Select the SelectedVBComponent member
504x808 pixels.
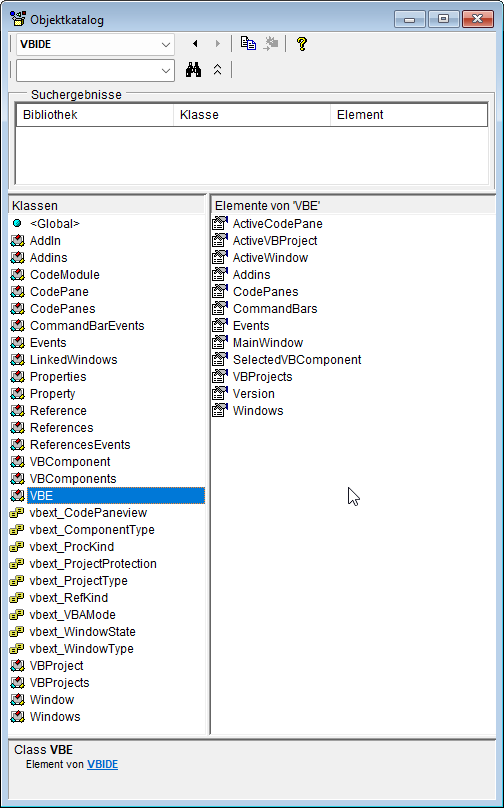tap(297, 360)
